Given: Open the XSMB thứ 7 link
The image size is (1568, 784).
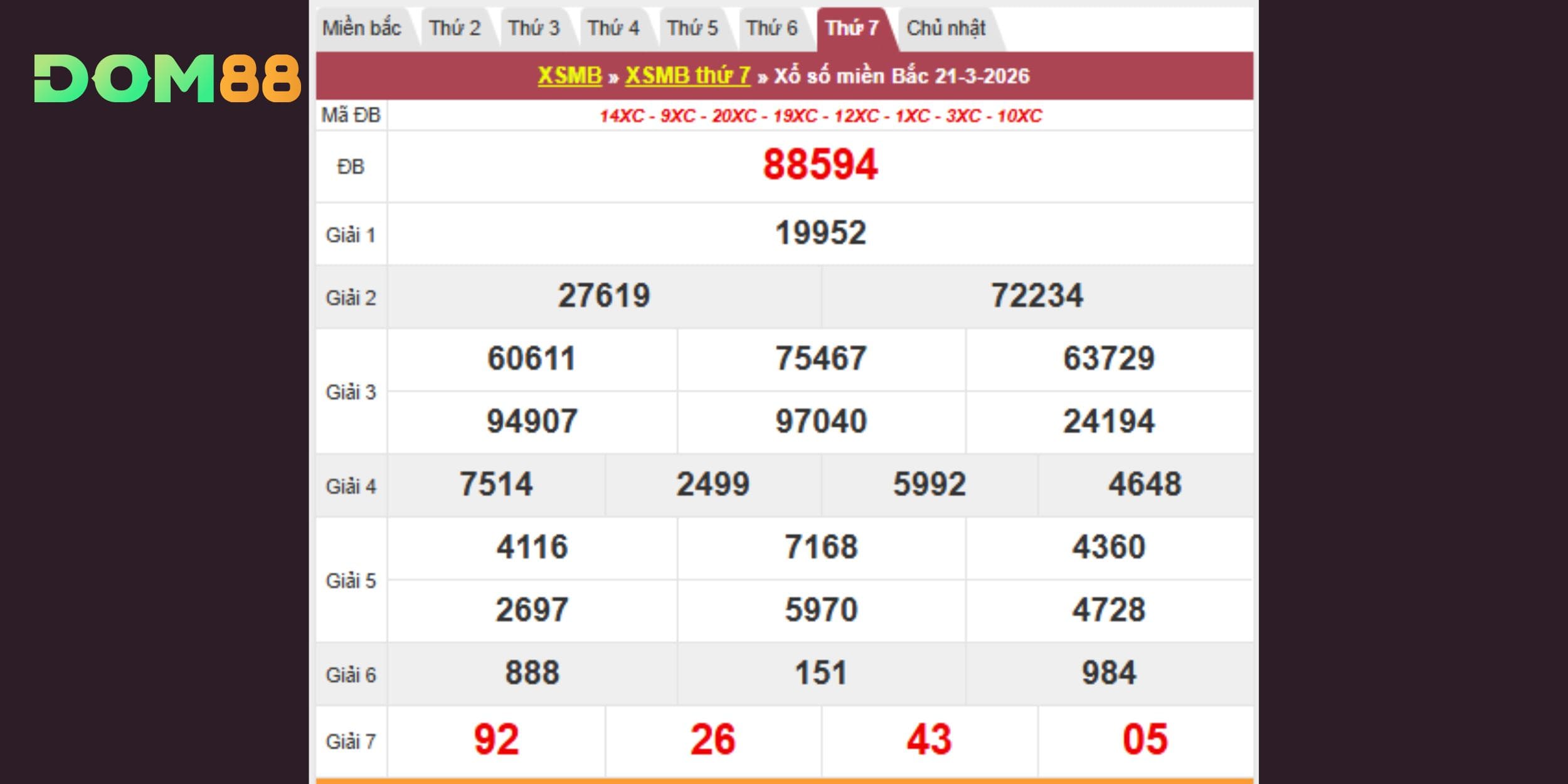Looking at the screenshot, I should coord(687,76).
